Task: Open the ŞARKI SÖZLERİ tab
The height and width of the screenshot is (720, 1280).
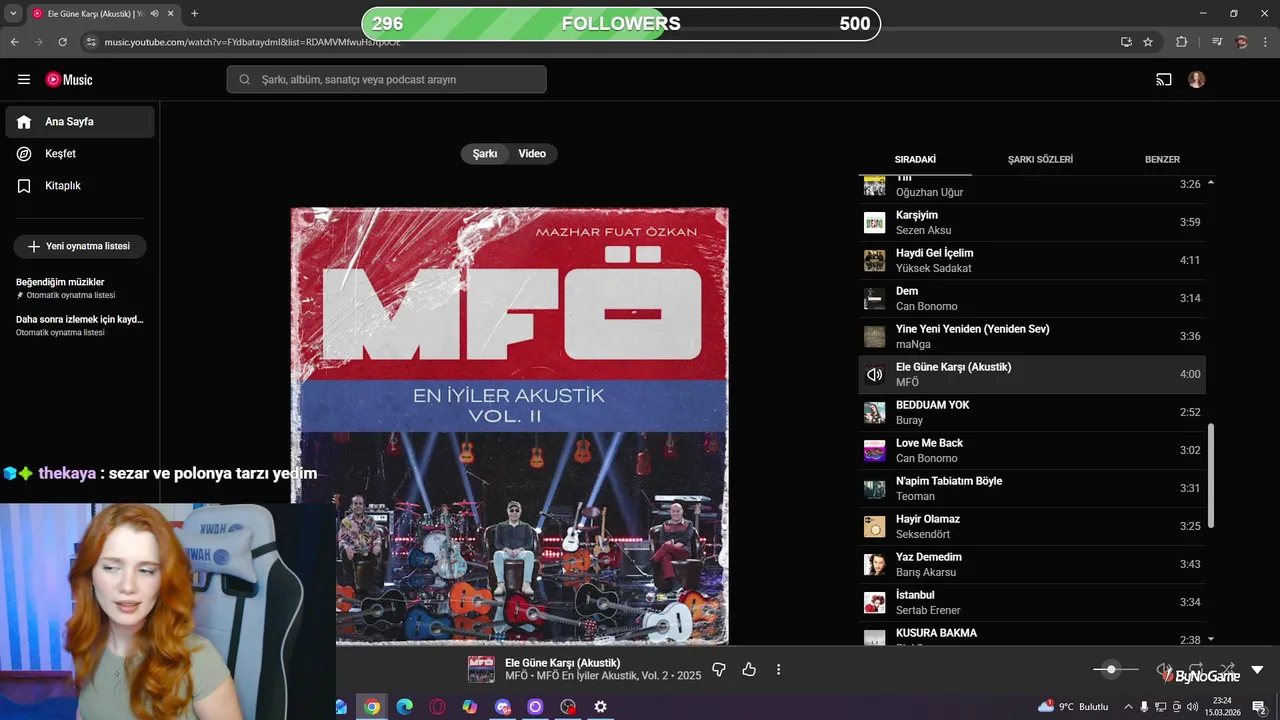Action: [1040, 160]
